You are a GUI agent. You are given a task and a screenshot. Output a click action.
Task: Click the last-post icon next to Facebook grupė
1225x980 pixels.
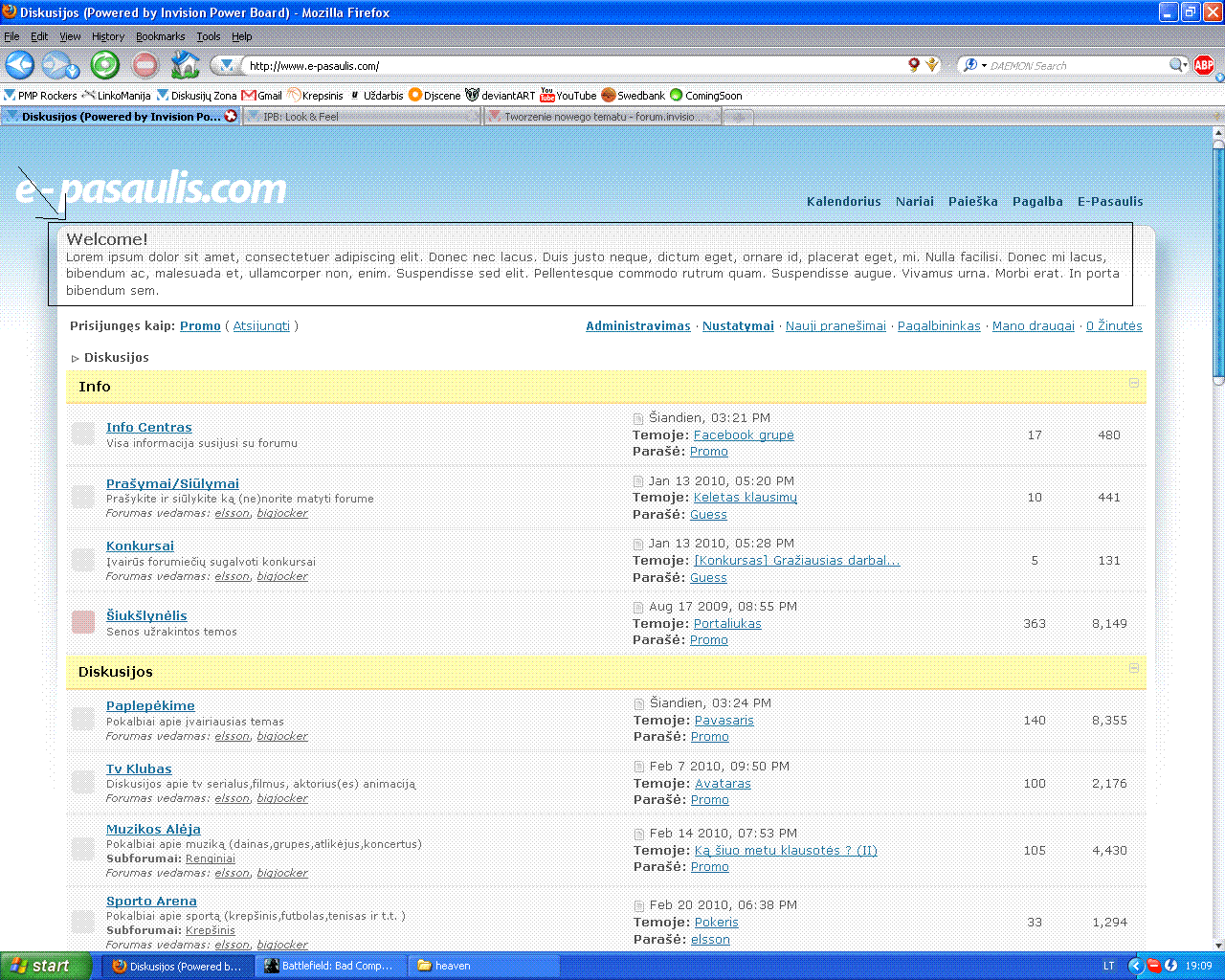pos(638,418)
